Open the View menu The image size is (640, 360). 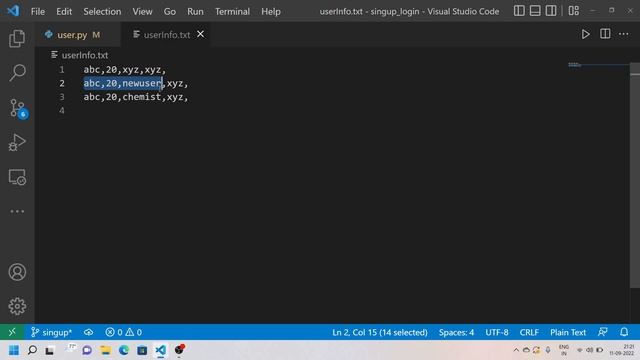[142, 11]
